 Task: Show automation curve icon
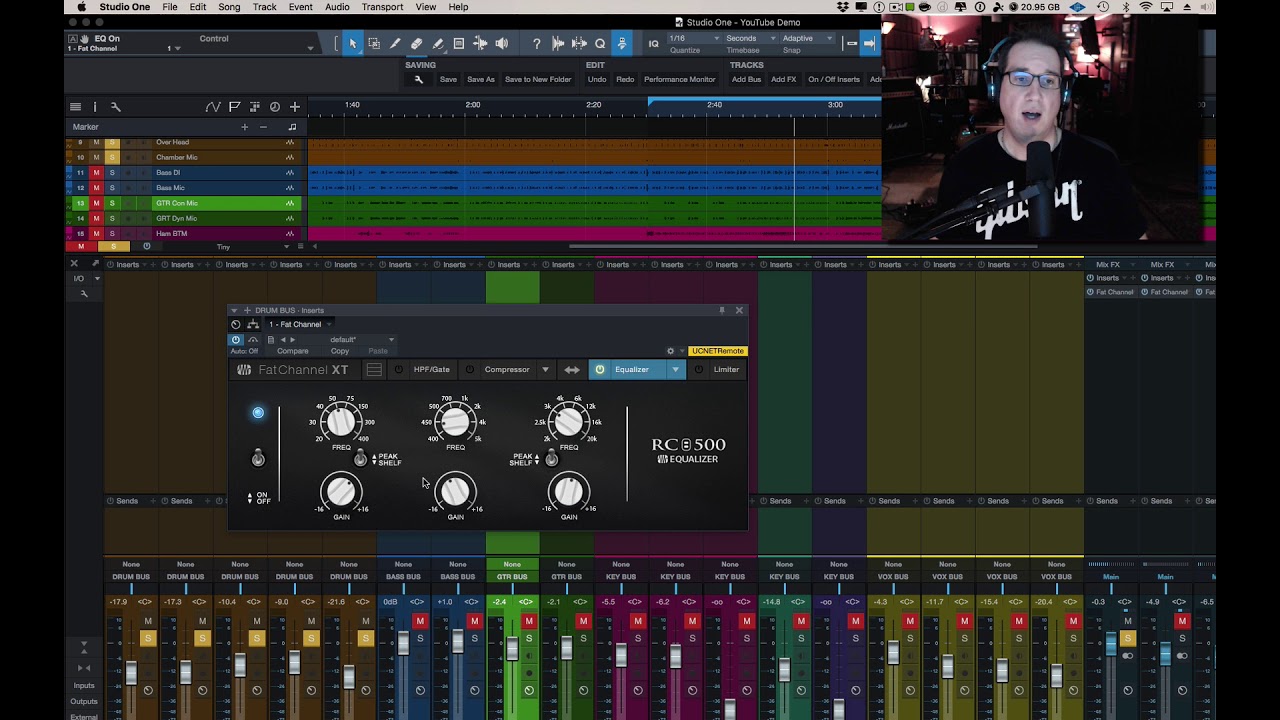213,107
